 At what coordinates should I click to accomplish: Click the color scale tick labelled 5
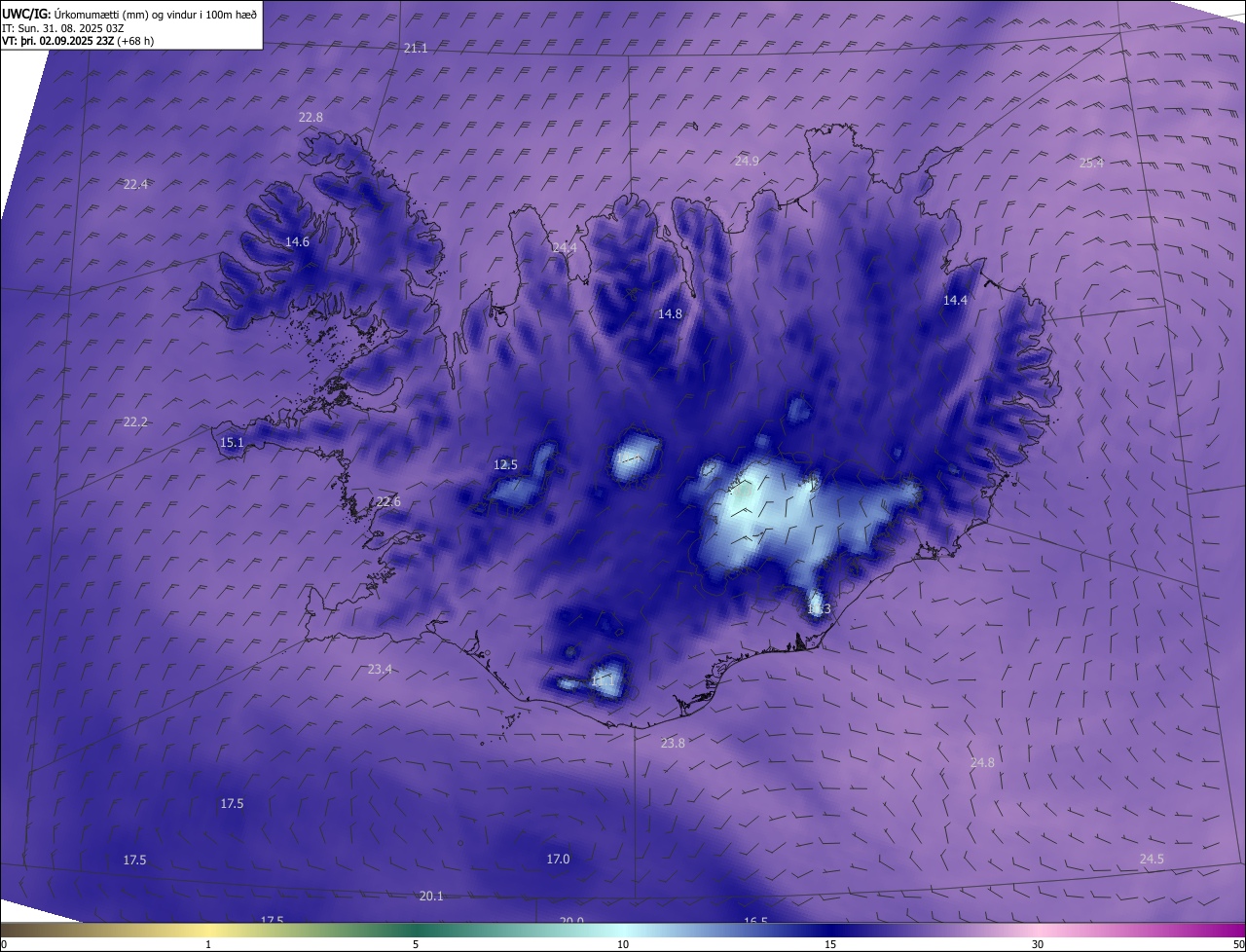pos(416,944)
